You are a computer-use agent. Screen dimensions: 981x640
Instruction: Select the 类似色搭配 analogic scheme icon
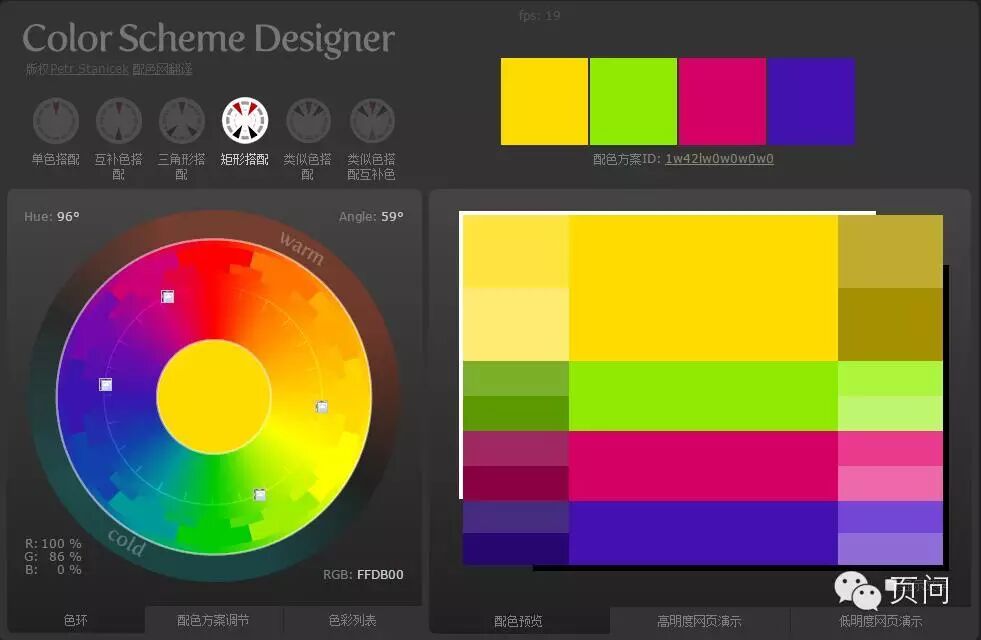308,120
